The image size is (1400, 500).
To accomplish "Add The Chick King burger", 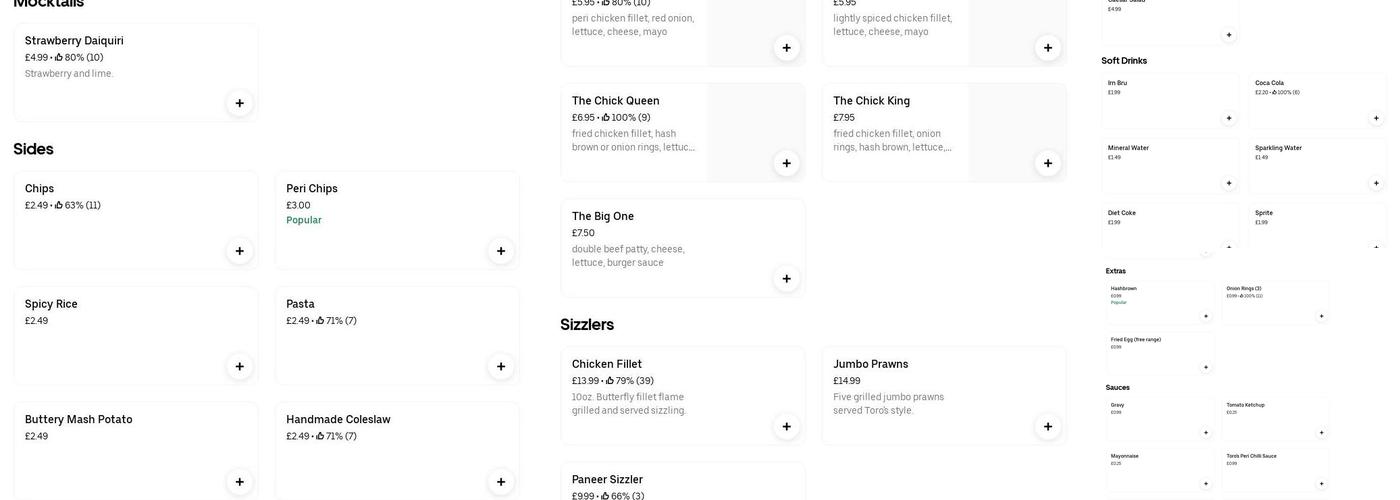I will pyautogui.click(x=1048, y=163).
